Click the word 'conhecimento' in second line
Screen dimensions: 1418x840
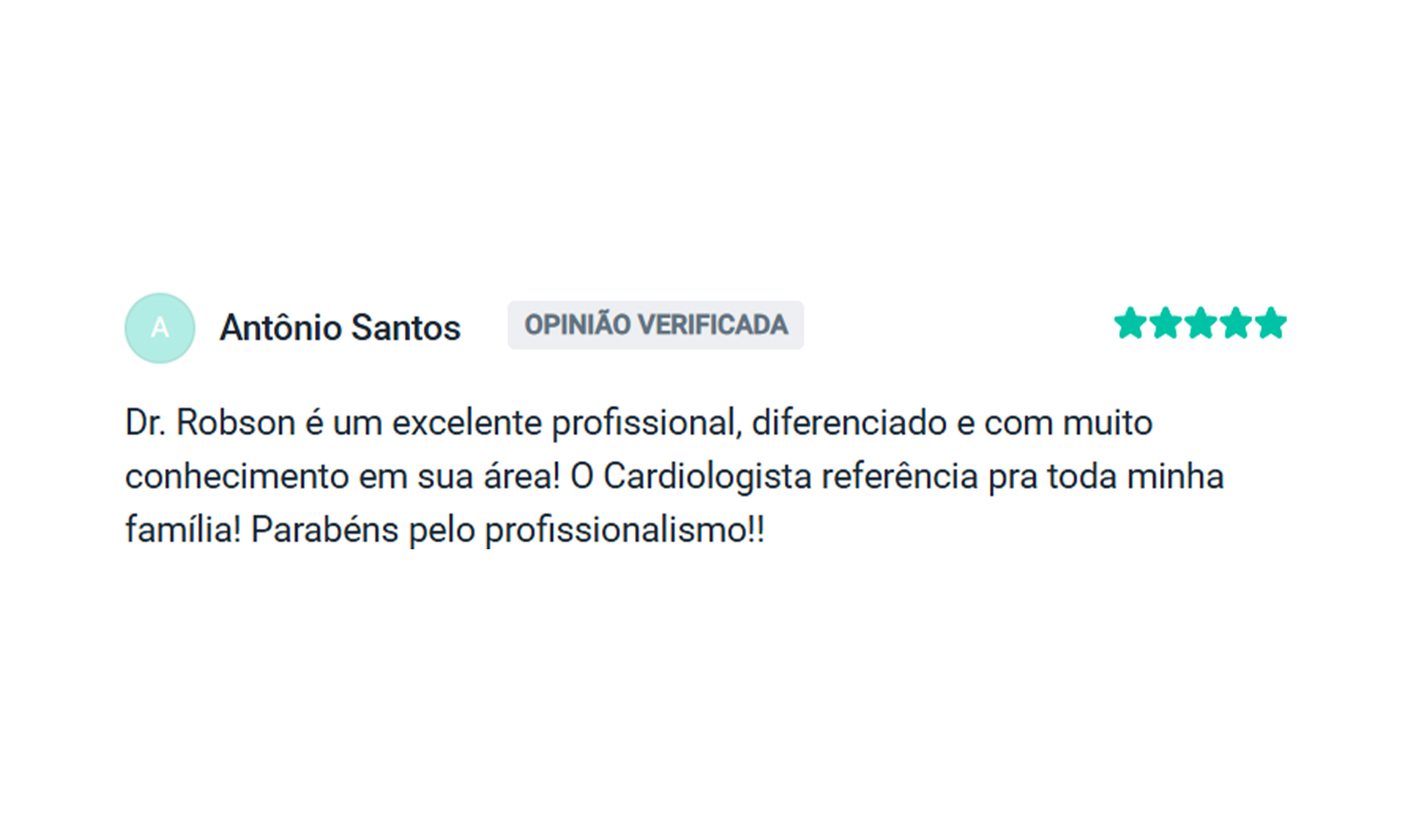click(236, 476)
